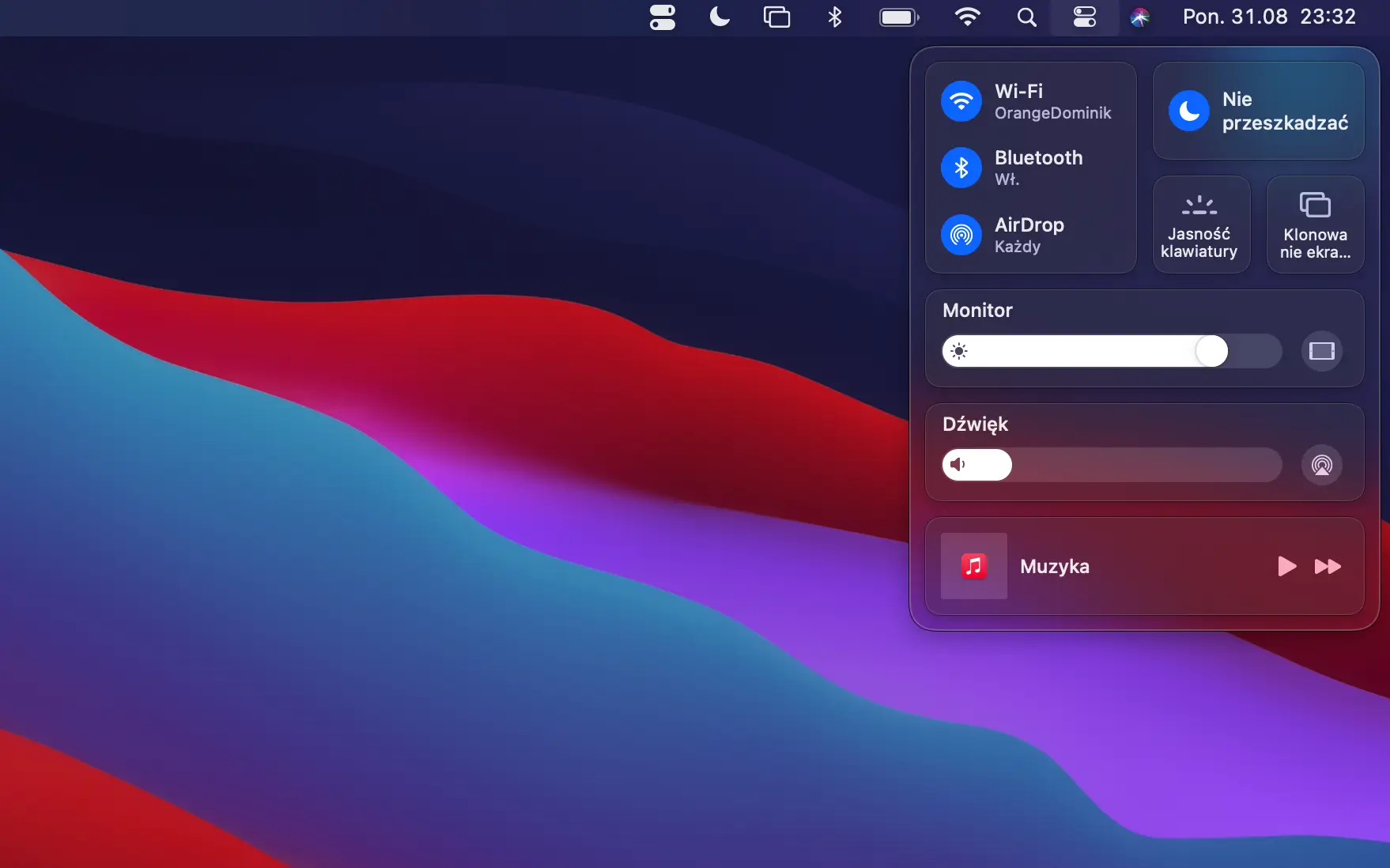1390x868 pixels.
Task: Expand Wi-Fi network details via the OrangeDominik label
Action: pos(1052,113)
